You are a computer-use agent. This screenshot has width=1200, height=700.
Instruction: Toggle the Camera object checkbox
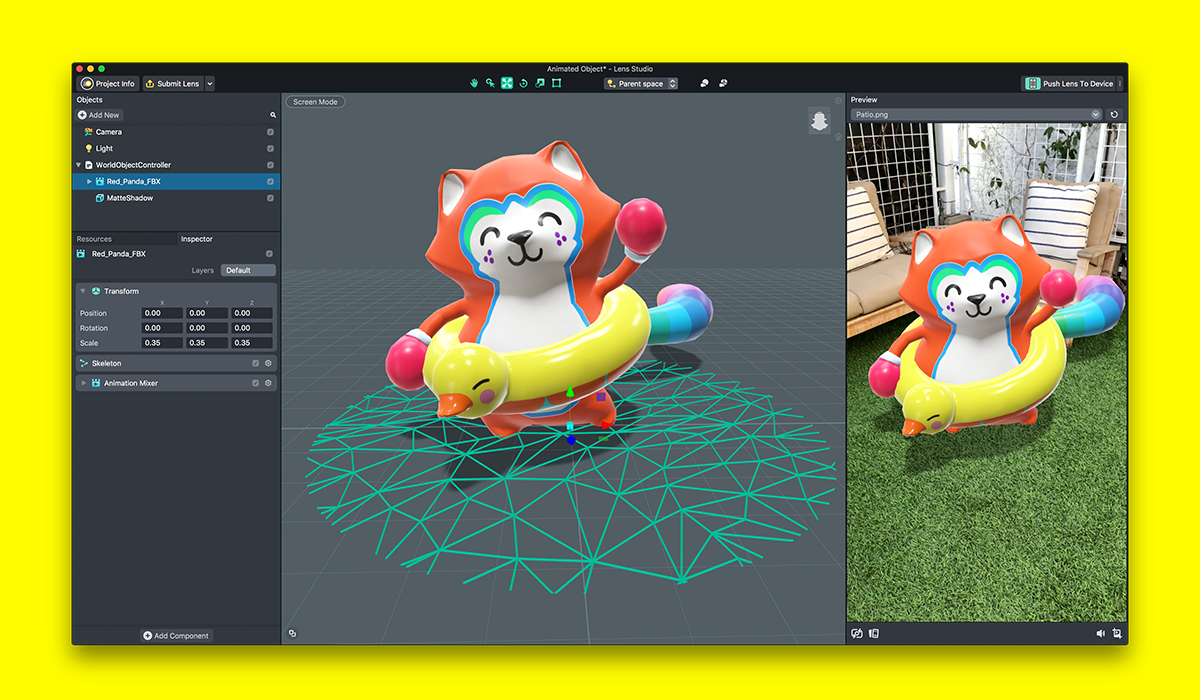270,132
